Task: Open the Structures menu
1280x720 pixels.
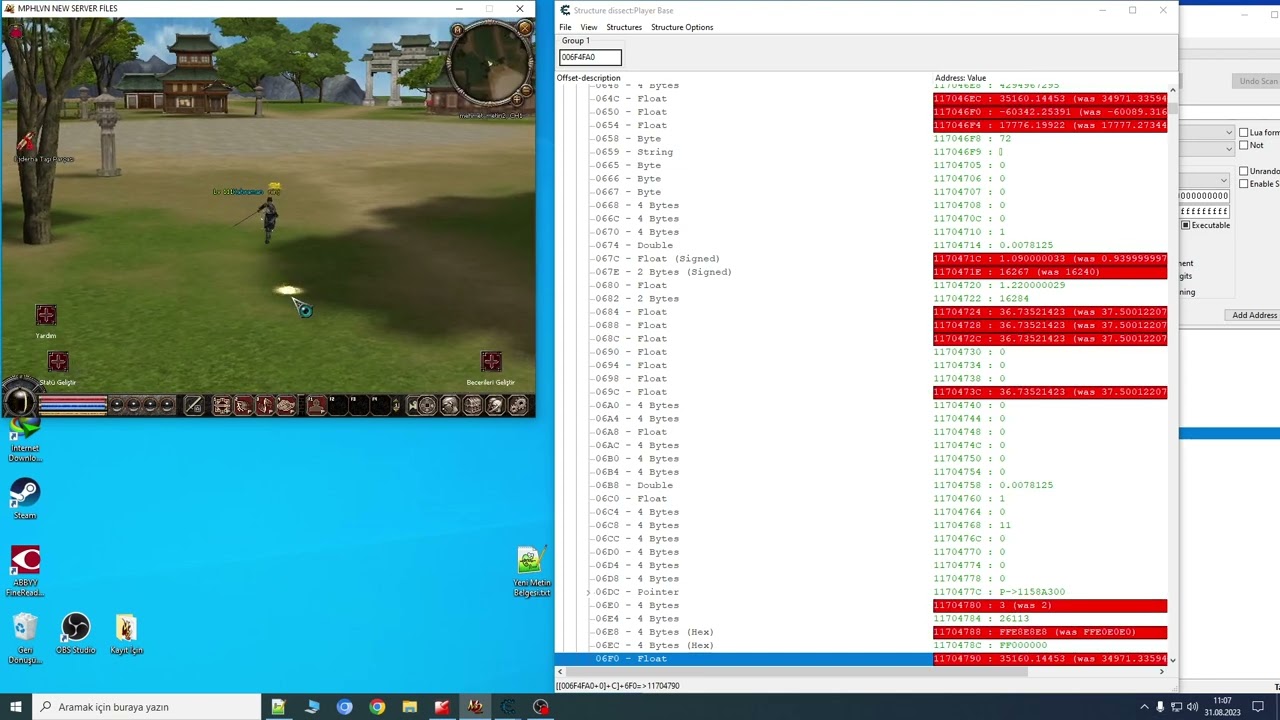Action: [x=624, y=27]
